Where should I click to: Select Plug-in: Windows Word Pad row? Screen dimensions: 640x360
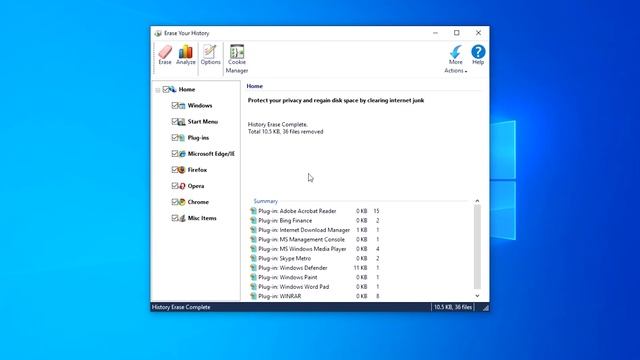[315, 287]
